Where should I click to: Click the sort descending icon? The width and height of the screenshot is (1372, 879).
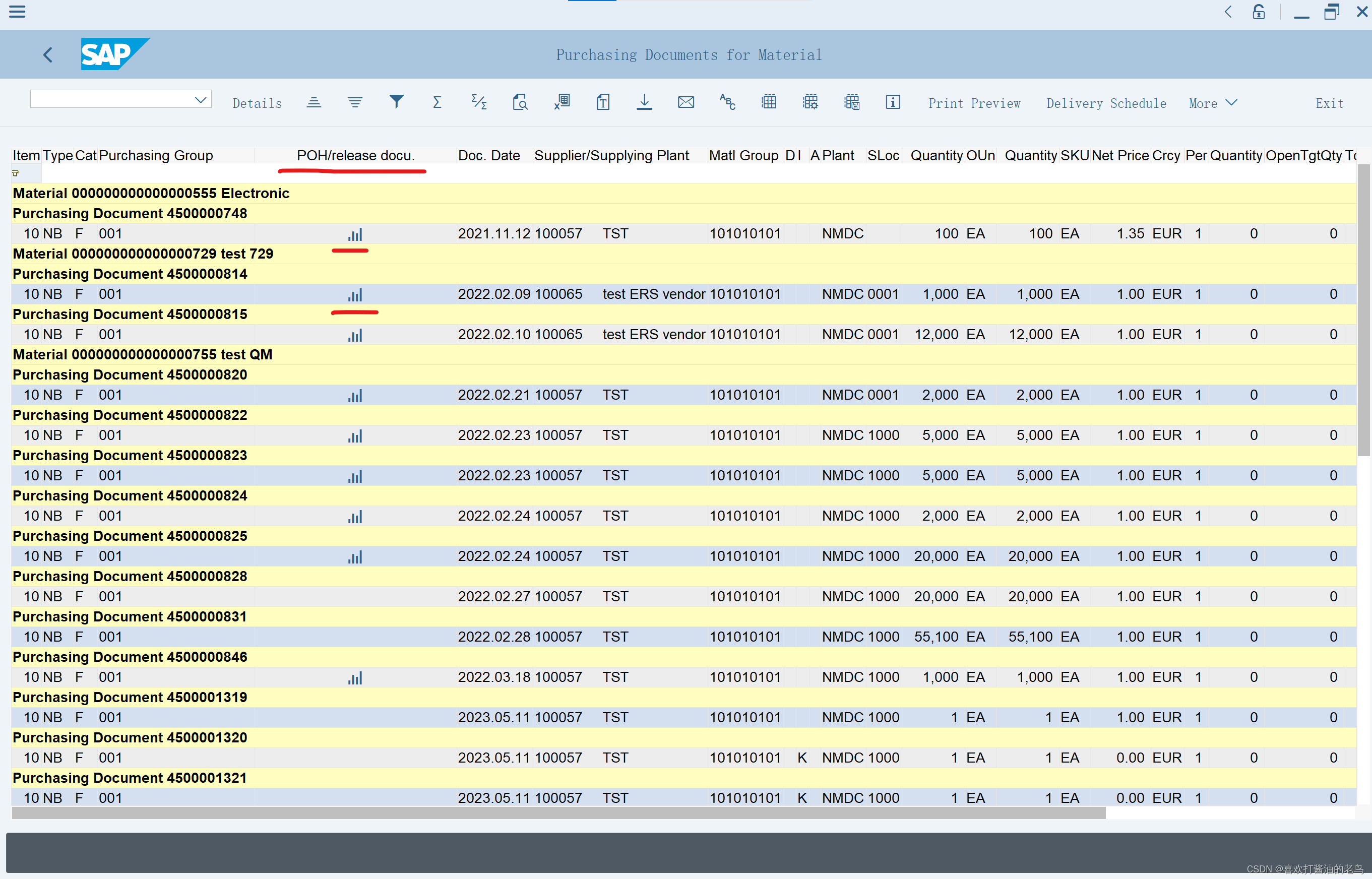[x=355, y=102]
